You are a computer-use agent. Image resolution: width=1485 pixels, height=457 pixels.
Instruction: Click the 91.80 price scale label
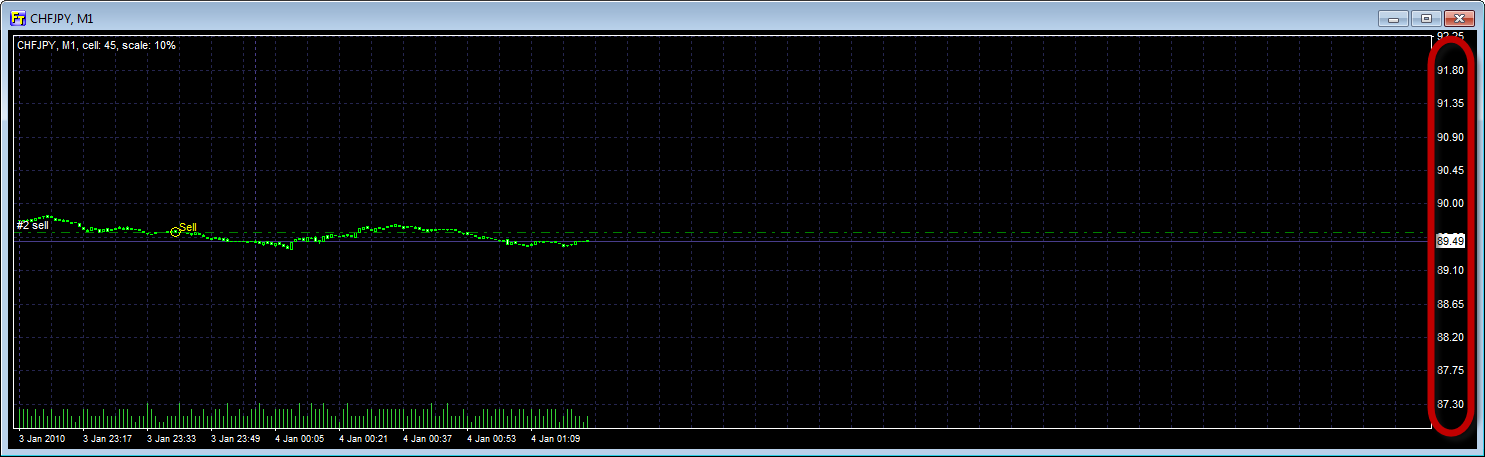[1450, 71]
